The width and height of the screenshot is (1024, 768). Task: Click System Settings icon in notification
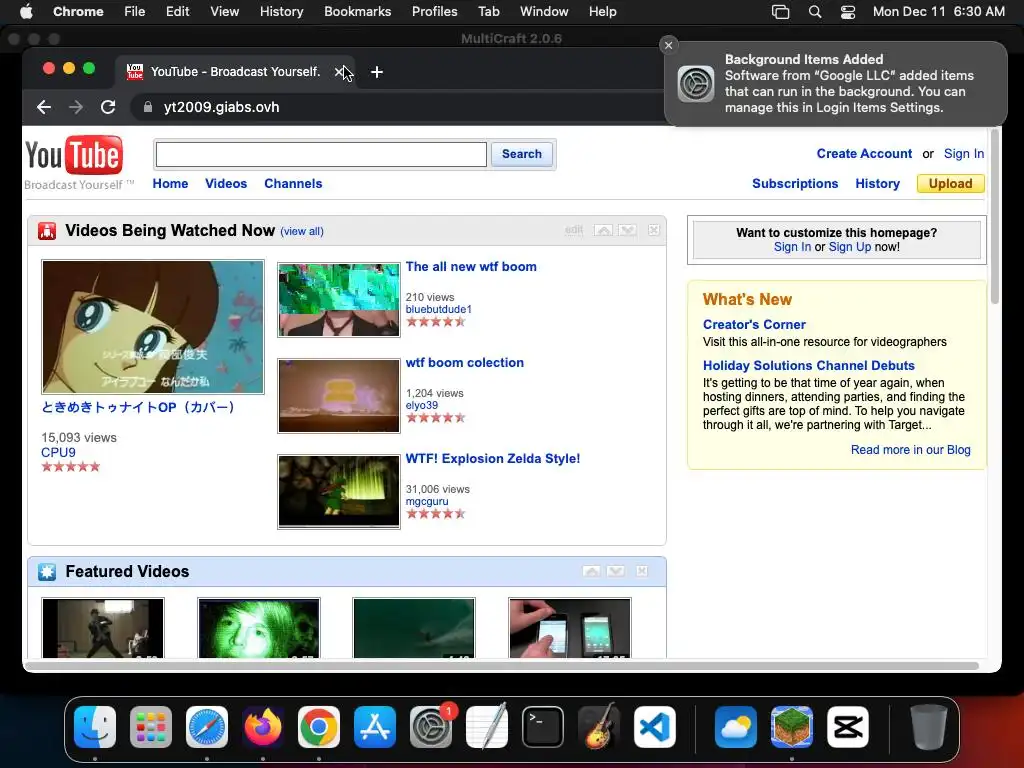(x=696, y=84)
